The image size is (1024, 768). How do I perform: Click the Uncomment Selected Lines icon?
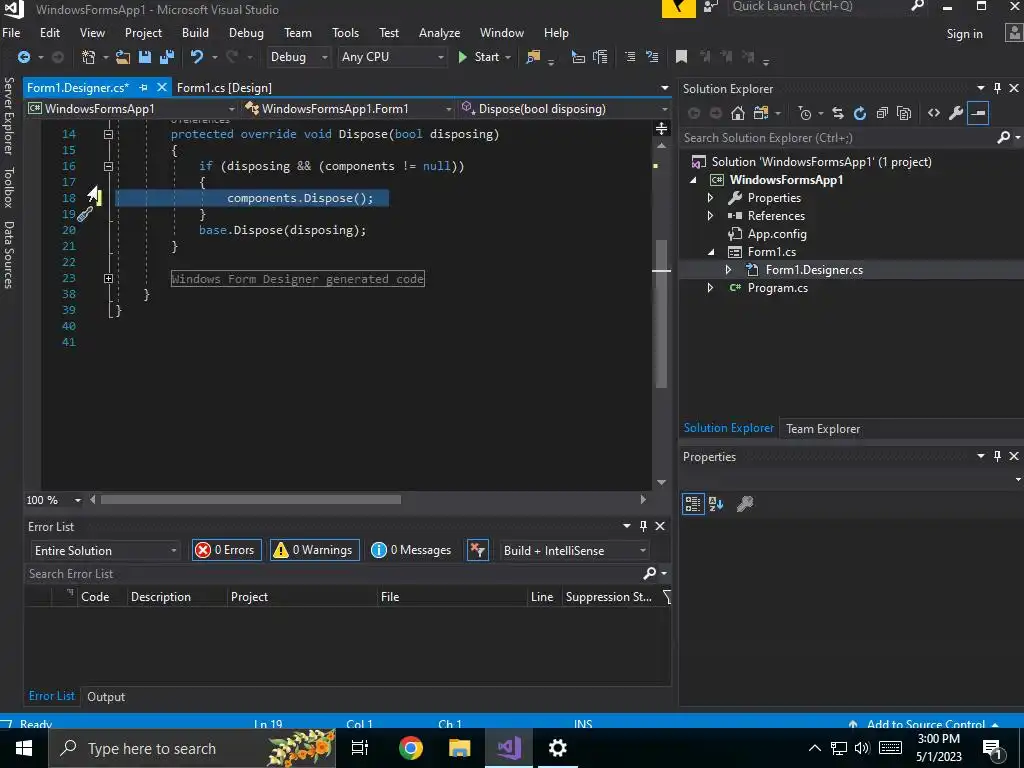click(x=652, y=57)
